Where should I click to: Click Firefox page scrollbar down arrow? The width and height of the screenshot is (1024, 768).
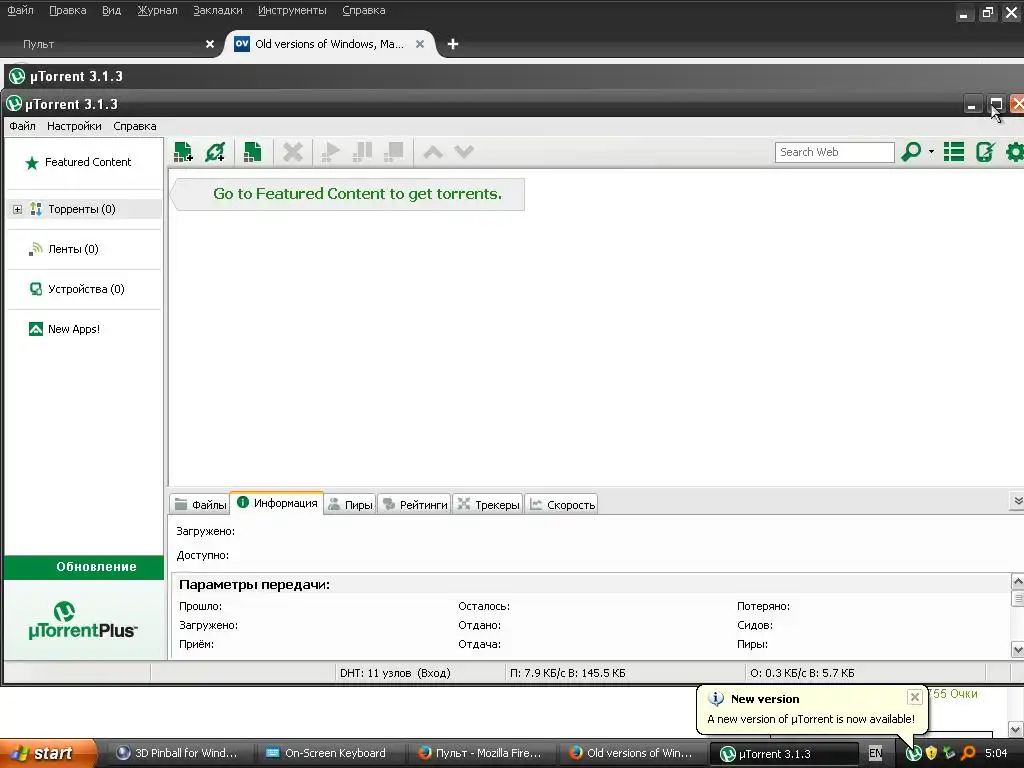coord(1016,729)
